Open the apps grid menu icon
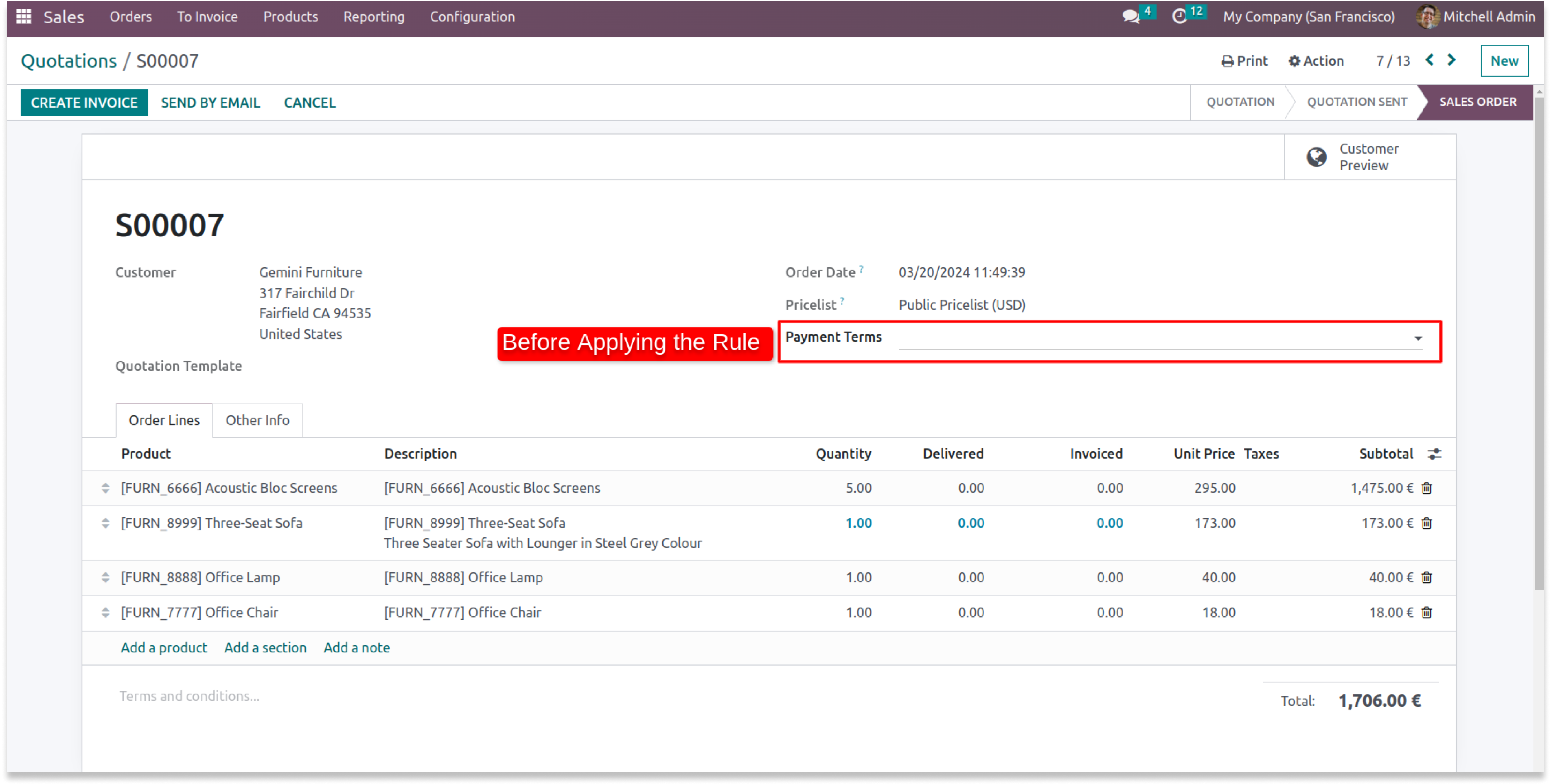 point(23,16)
